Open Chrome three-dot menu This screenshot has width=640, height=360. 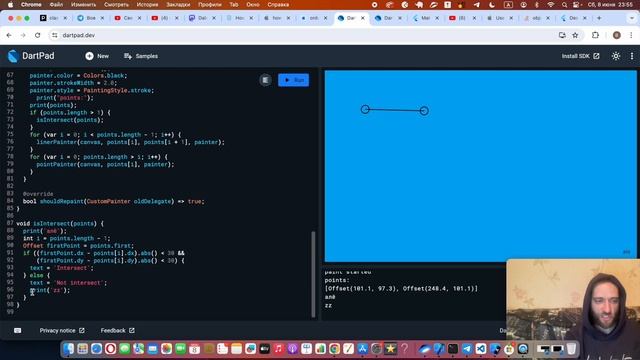pos(631,36)
